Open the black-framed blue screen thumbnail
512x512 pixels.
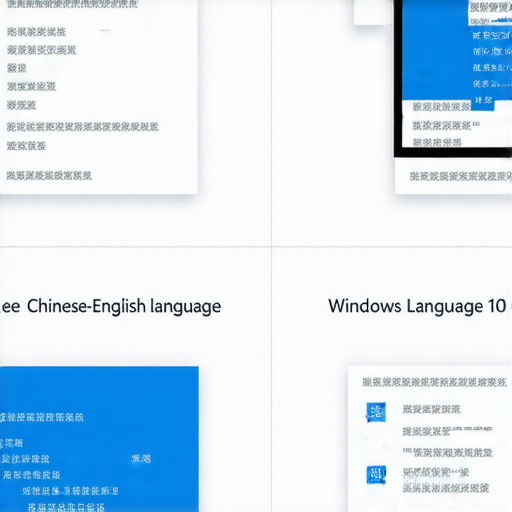[453, 78]
